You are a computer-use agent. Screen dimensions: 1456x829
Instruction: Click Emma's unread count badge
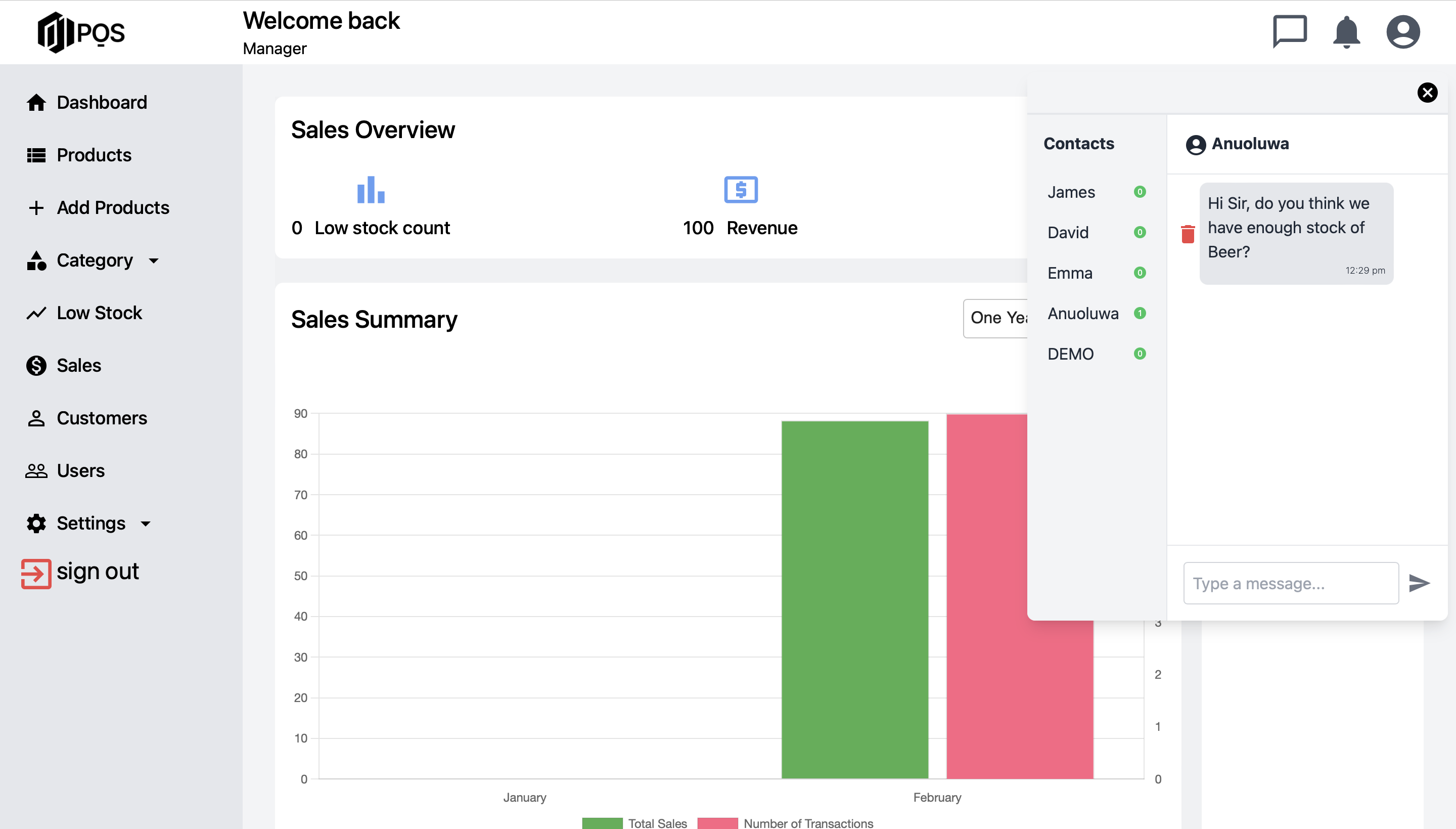1140,273
